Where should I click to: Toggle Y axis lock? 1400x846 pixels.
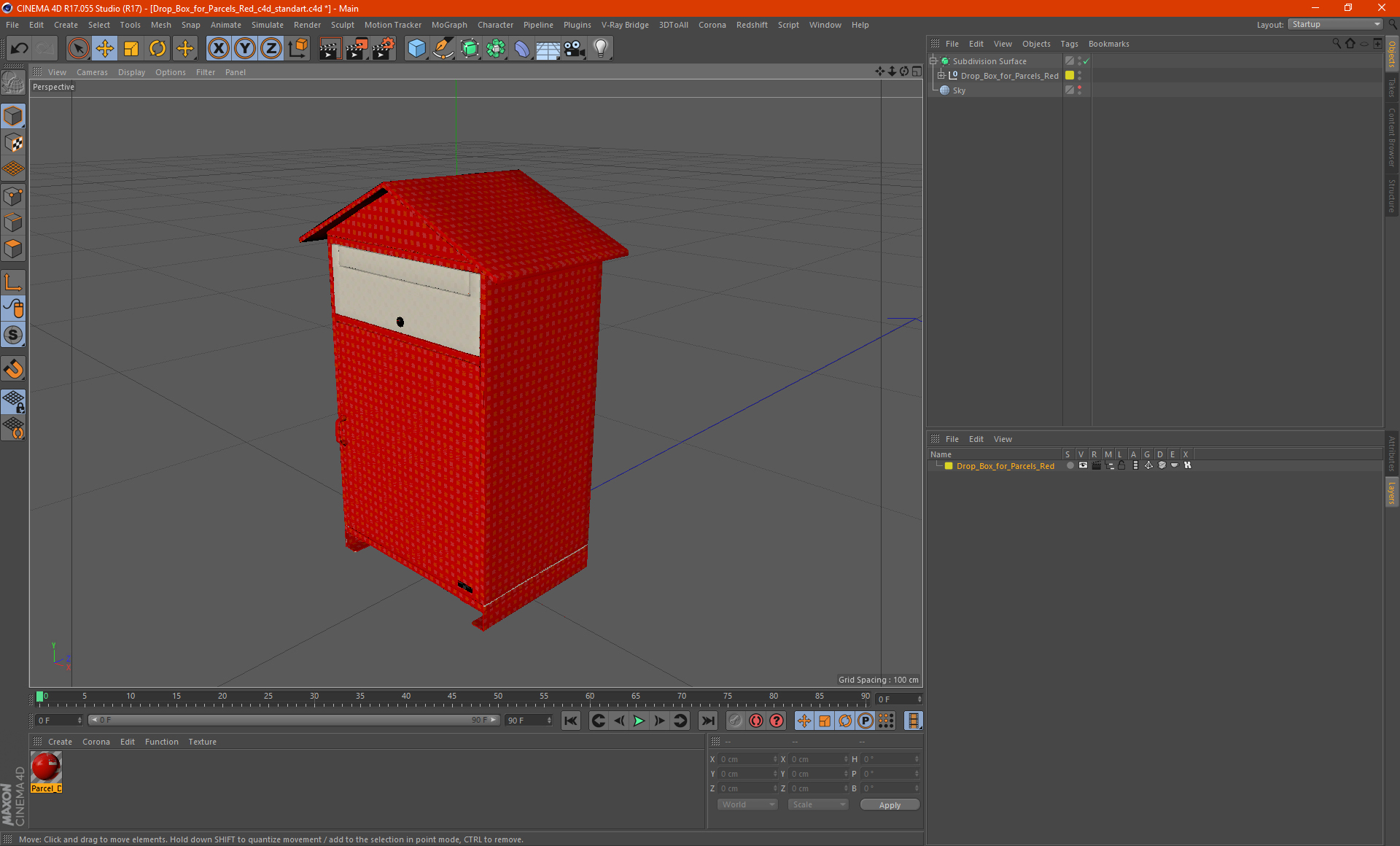(x=245, y=49)
